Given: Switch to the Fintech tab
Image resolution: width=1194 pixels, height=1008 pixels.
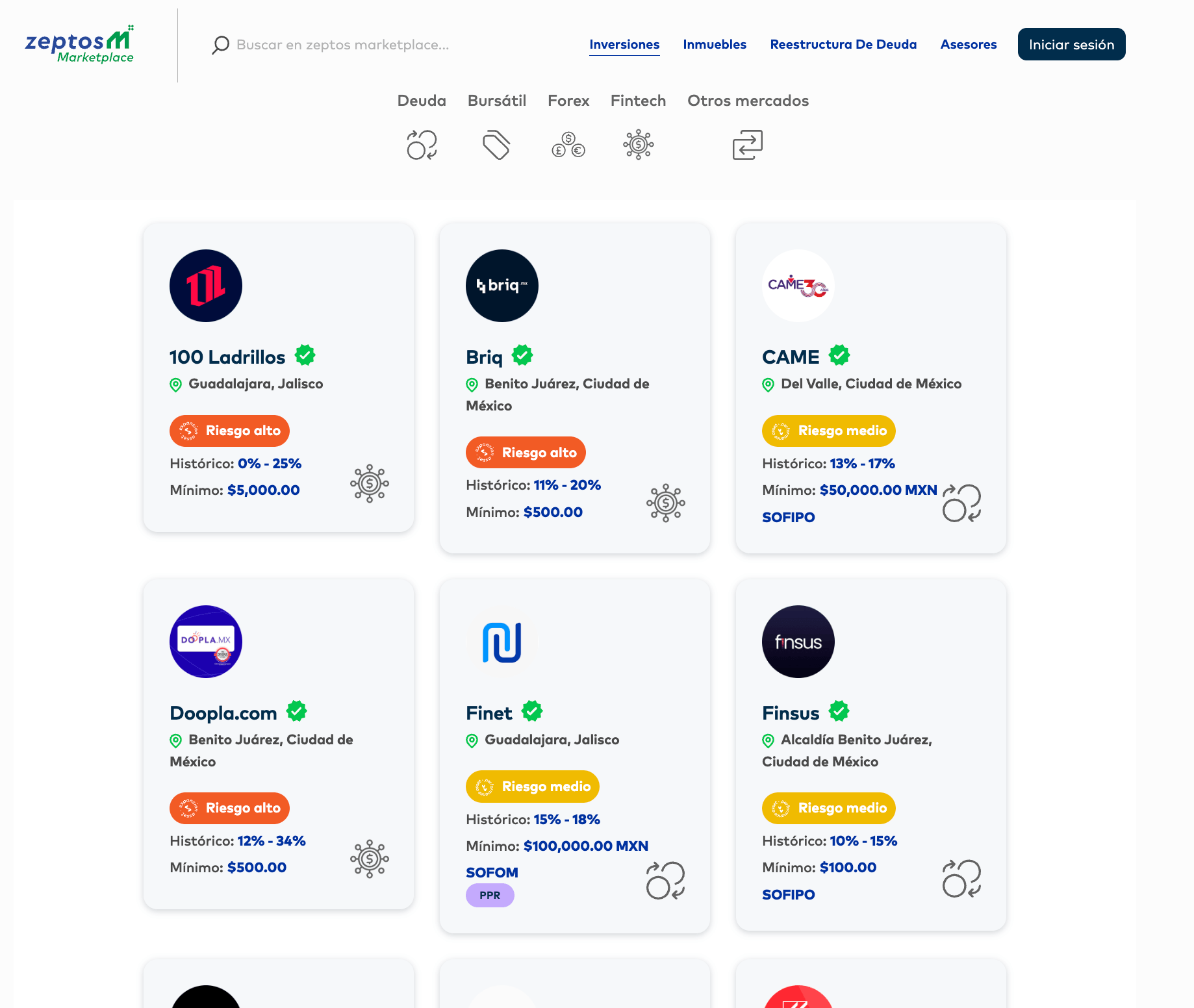Looking at the screenshot, I should [x=639, y=101].
